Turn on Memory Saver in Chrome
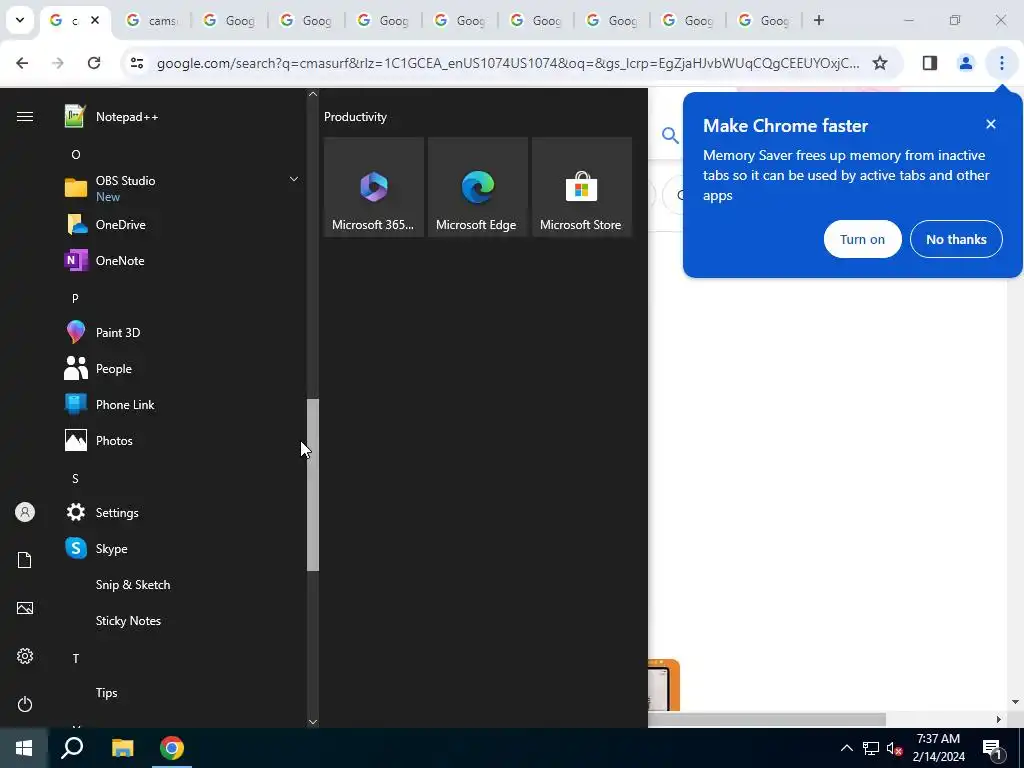Viewport: 1024px width, 768px height. (862, 239)
